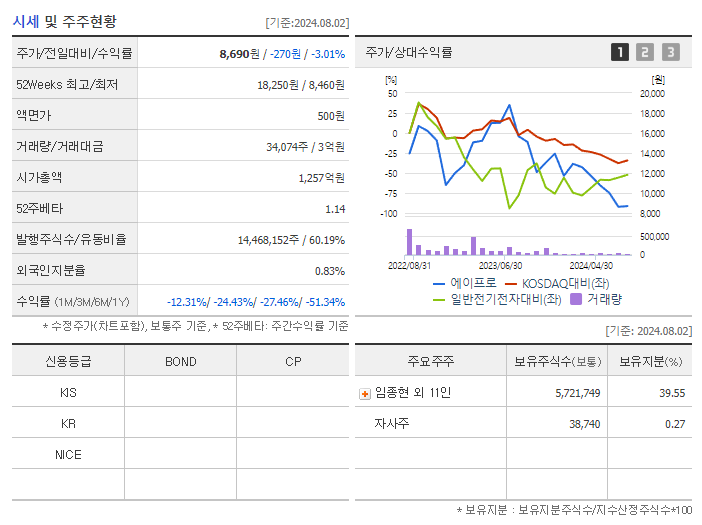The width and height of the screenshot is (702, 525).
Task: Click the 자사주 shareholder row
Action: [x=523, y=423]
